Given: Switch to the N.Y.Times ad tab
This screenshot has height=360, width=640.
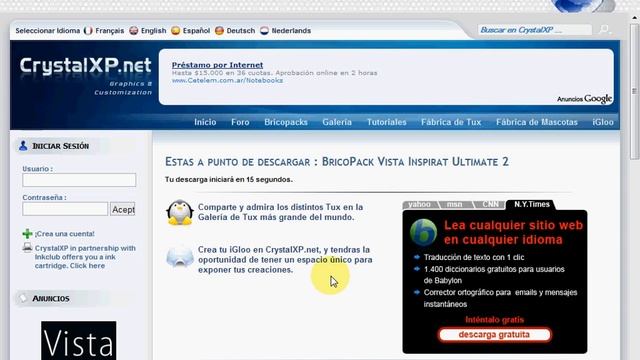Looking at the screenshot, I should (531, 204).
